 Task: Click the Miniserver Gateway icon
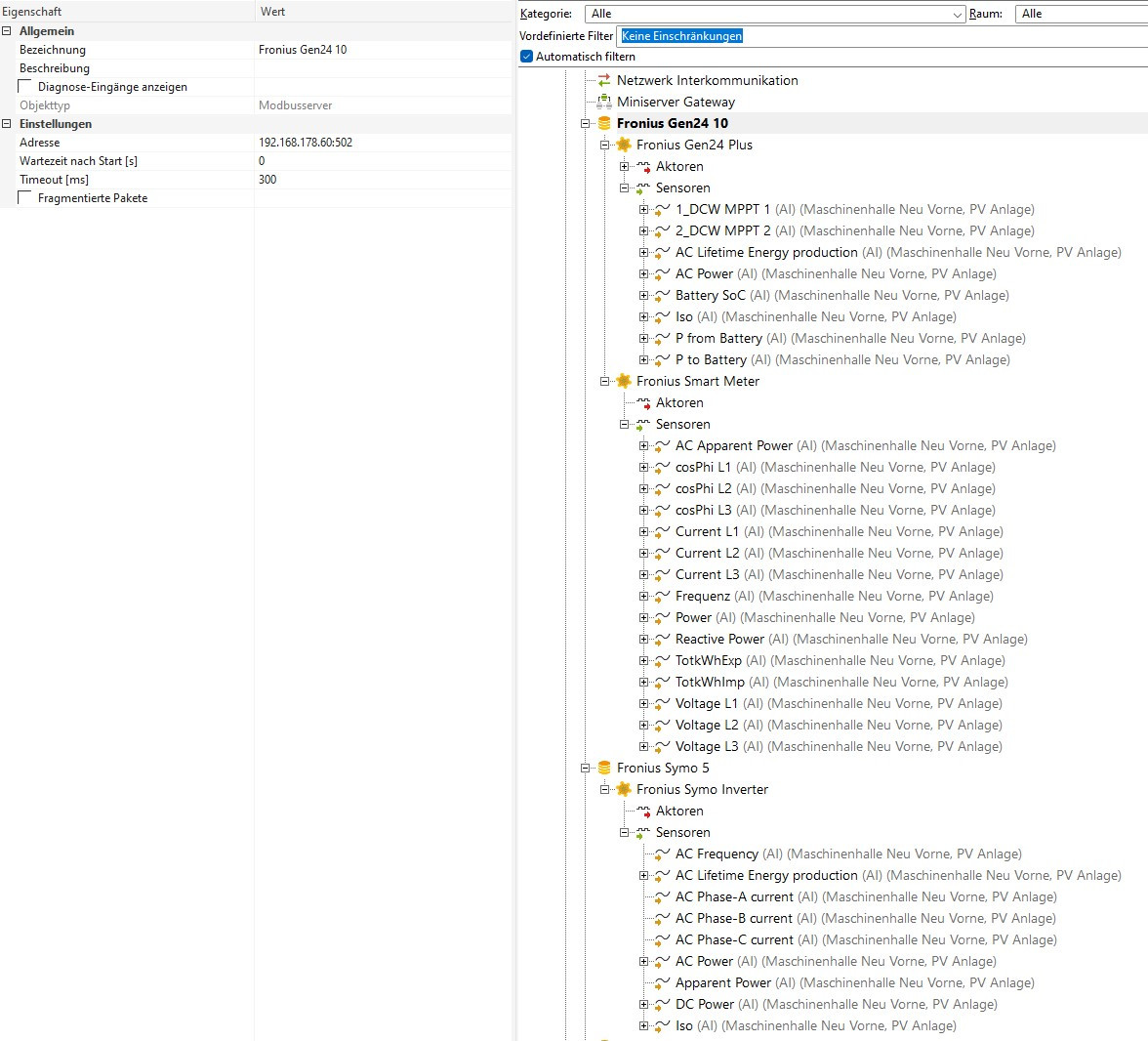point(604,102)
